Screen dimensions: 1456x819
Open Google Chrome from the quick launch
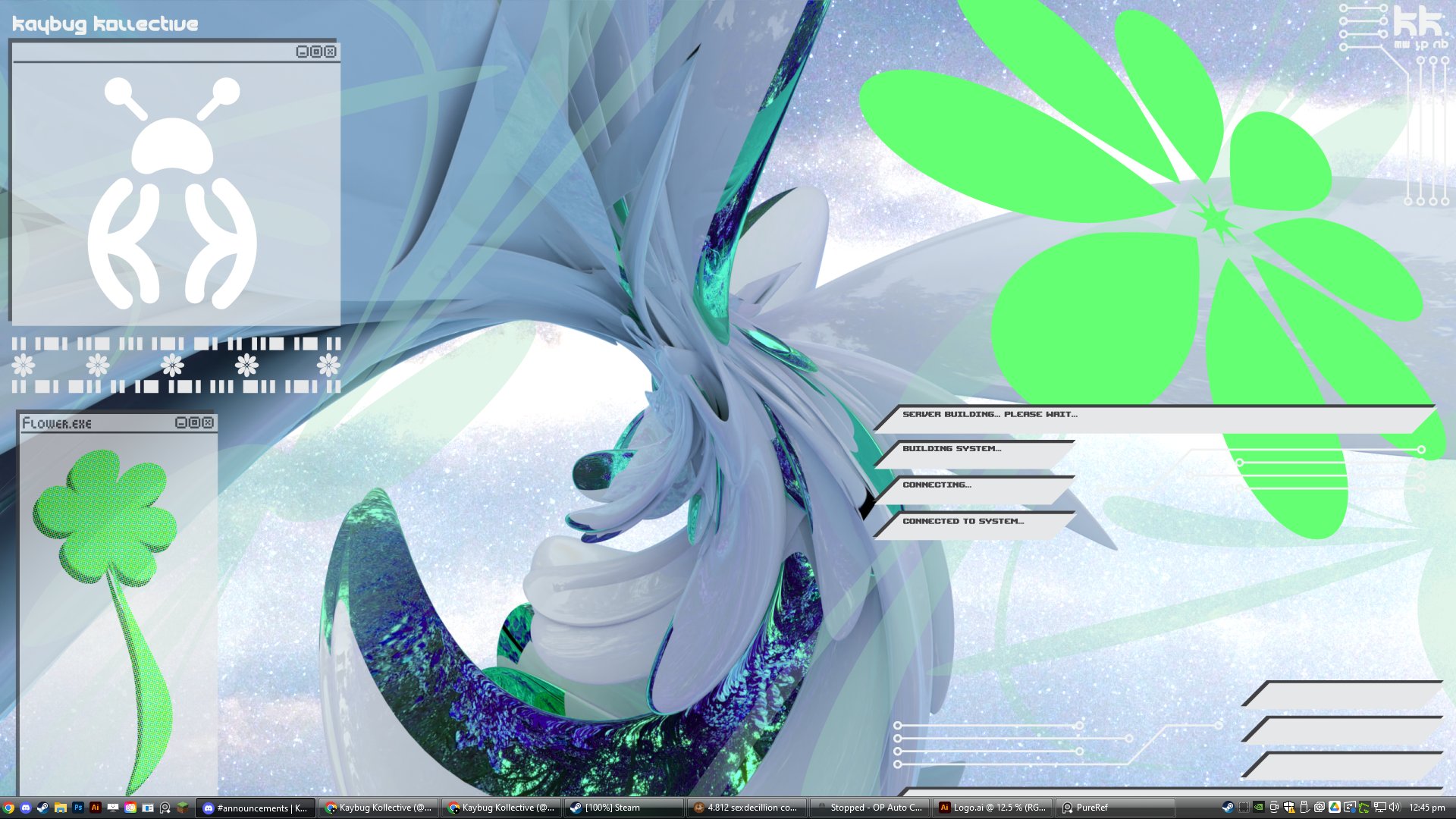8,808
